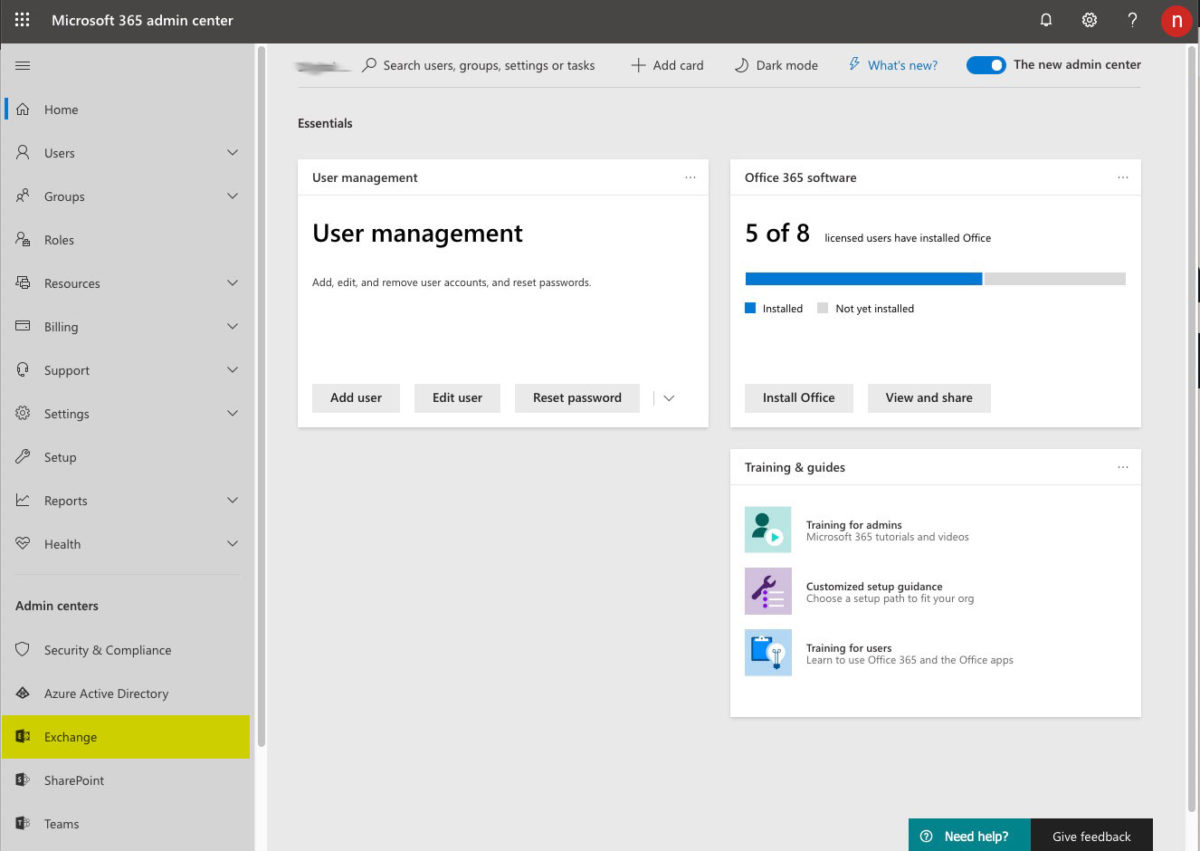Enable Dark mode
The image size is (1200, 851).
[775, 65]
